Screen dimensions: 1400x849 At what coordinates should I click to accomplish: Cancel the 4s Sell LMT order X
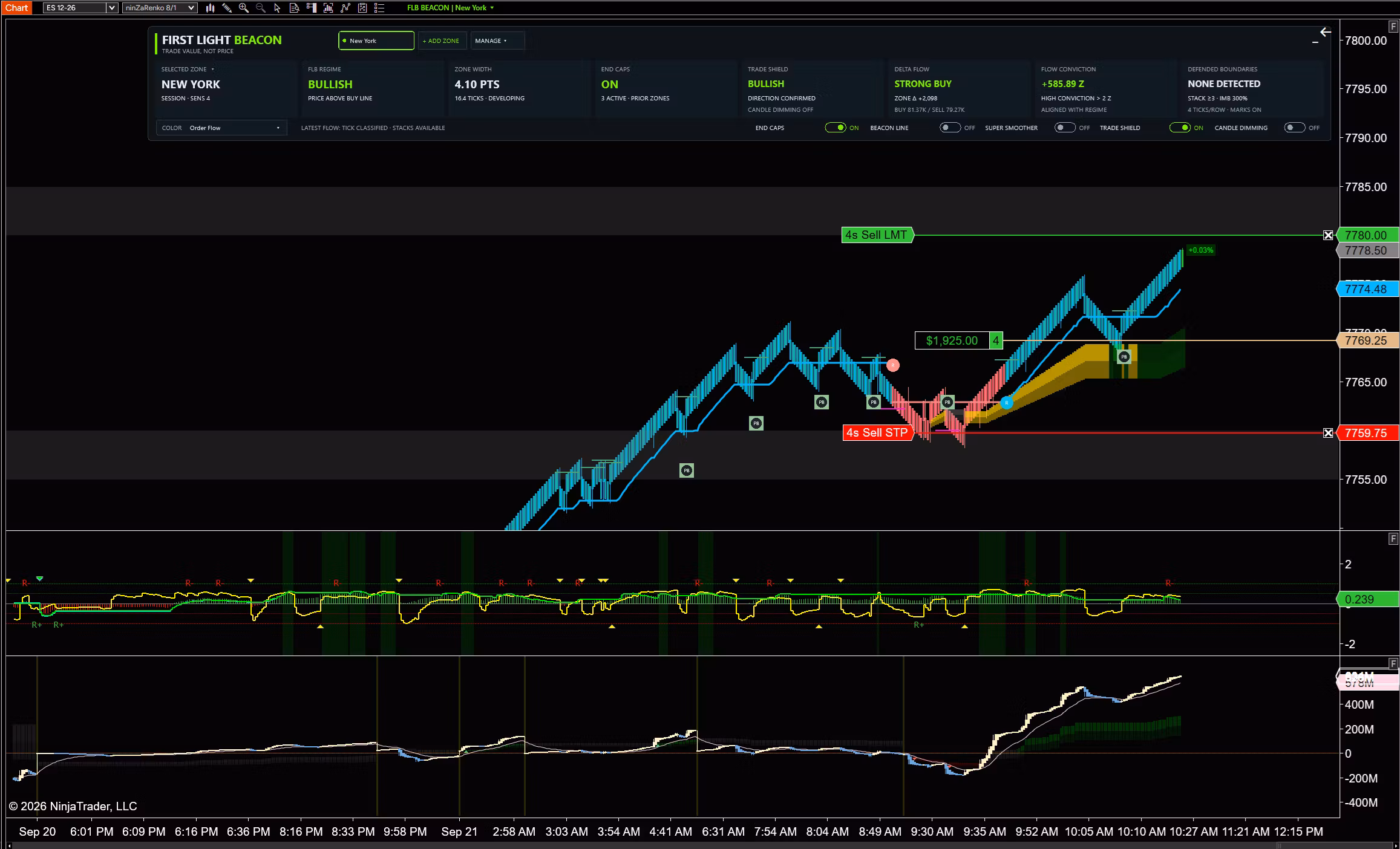(x=1328, y=235)
